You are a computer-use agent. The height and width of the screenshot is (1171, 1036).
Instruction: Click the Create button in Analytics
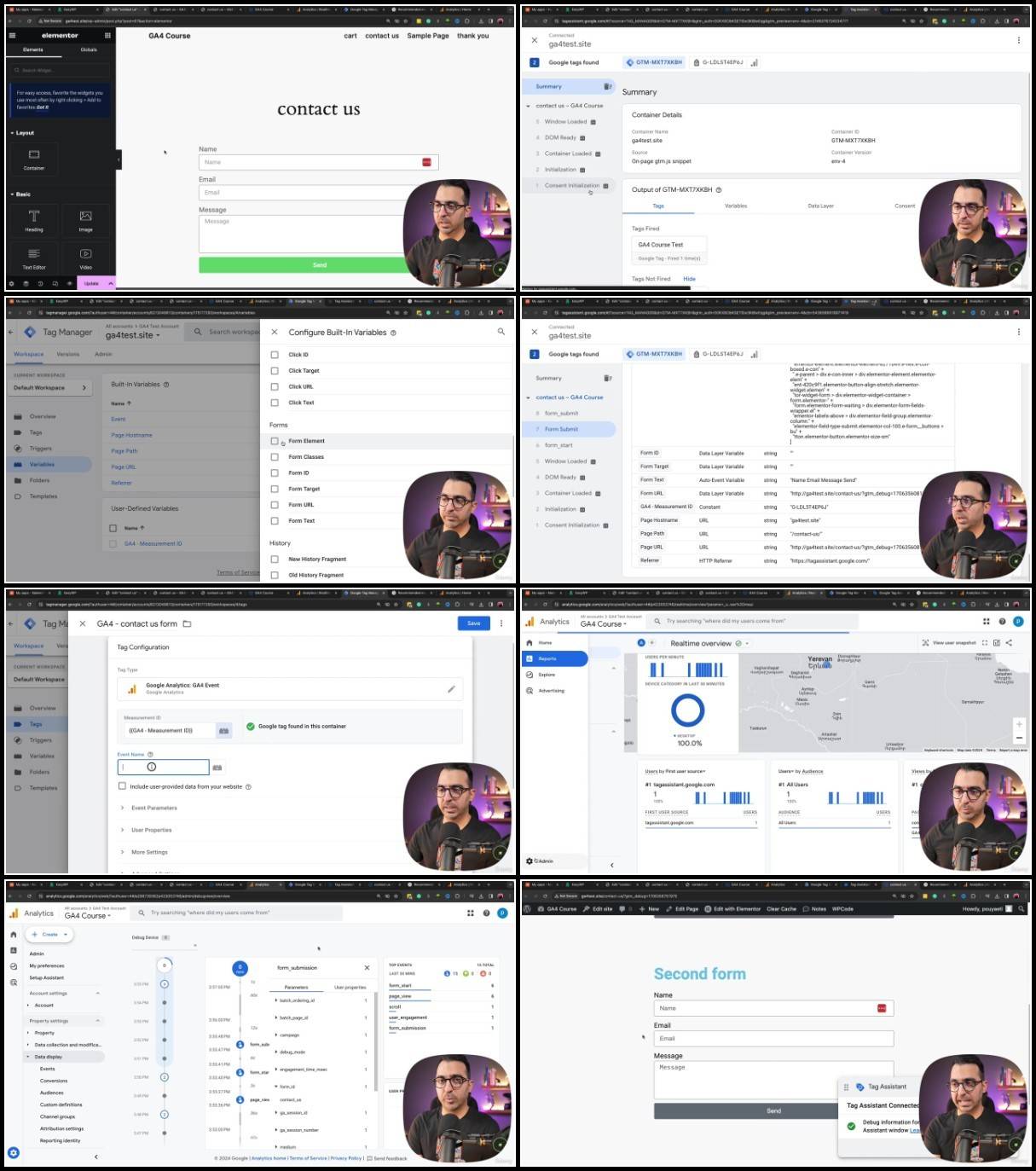point(50,935)
